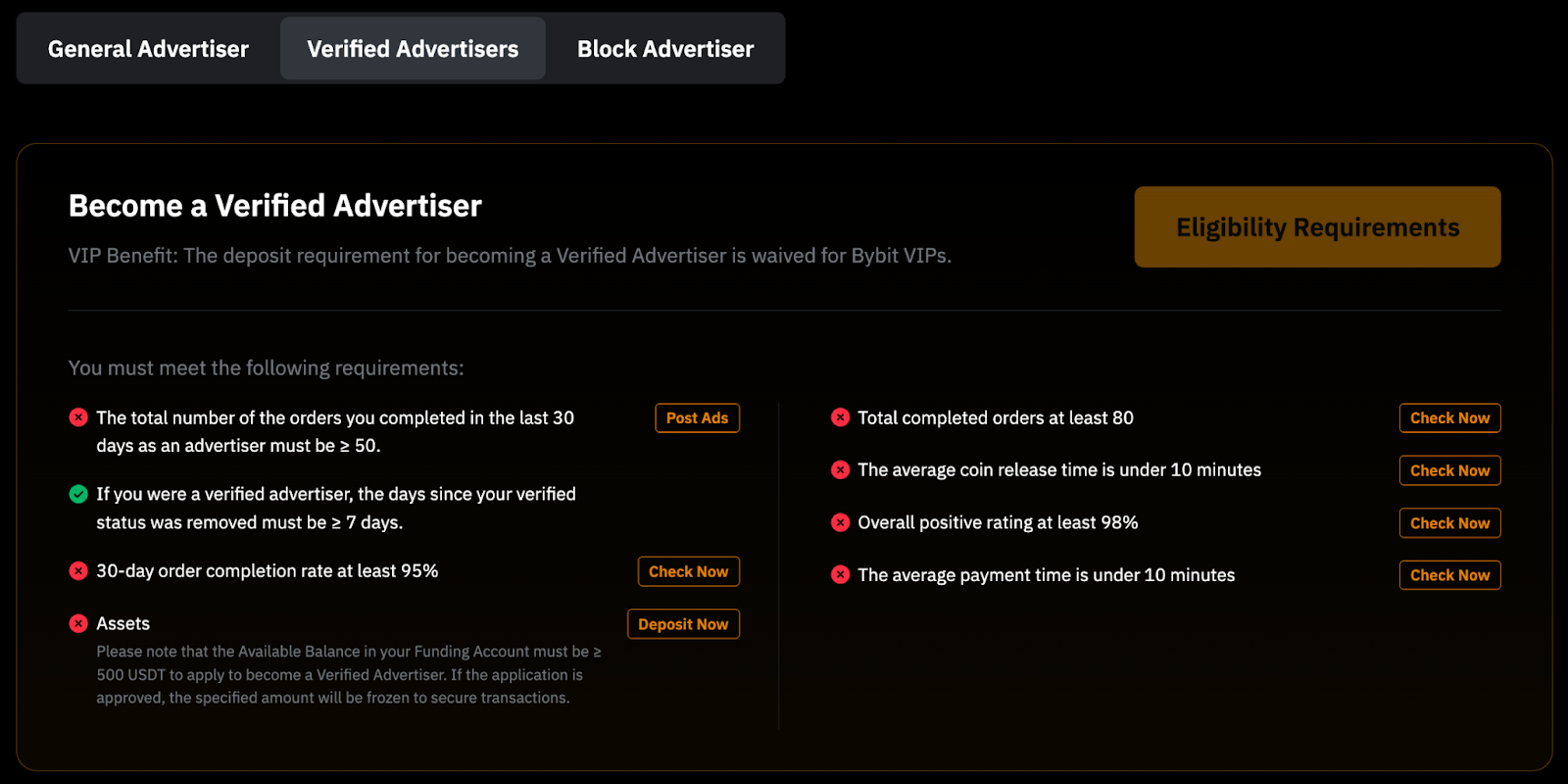Viewport: 1568px width, 784px height.
Task: Click red X icon next to Assets
Action: pos(78,623)
